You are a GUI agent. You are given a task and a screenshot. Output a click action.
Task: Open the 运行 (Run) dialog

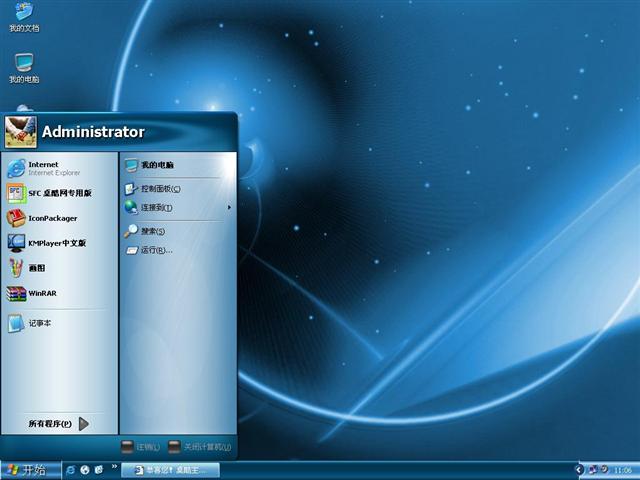point(154,250)
